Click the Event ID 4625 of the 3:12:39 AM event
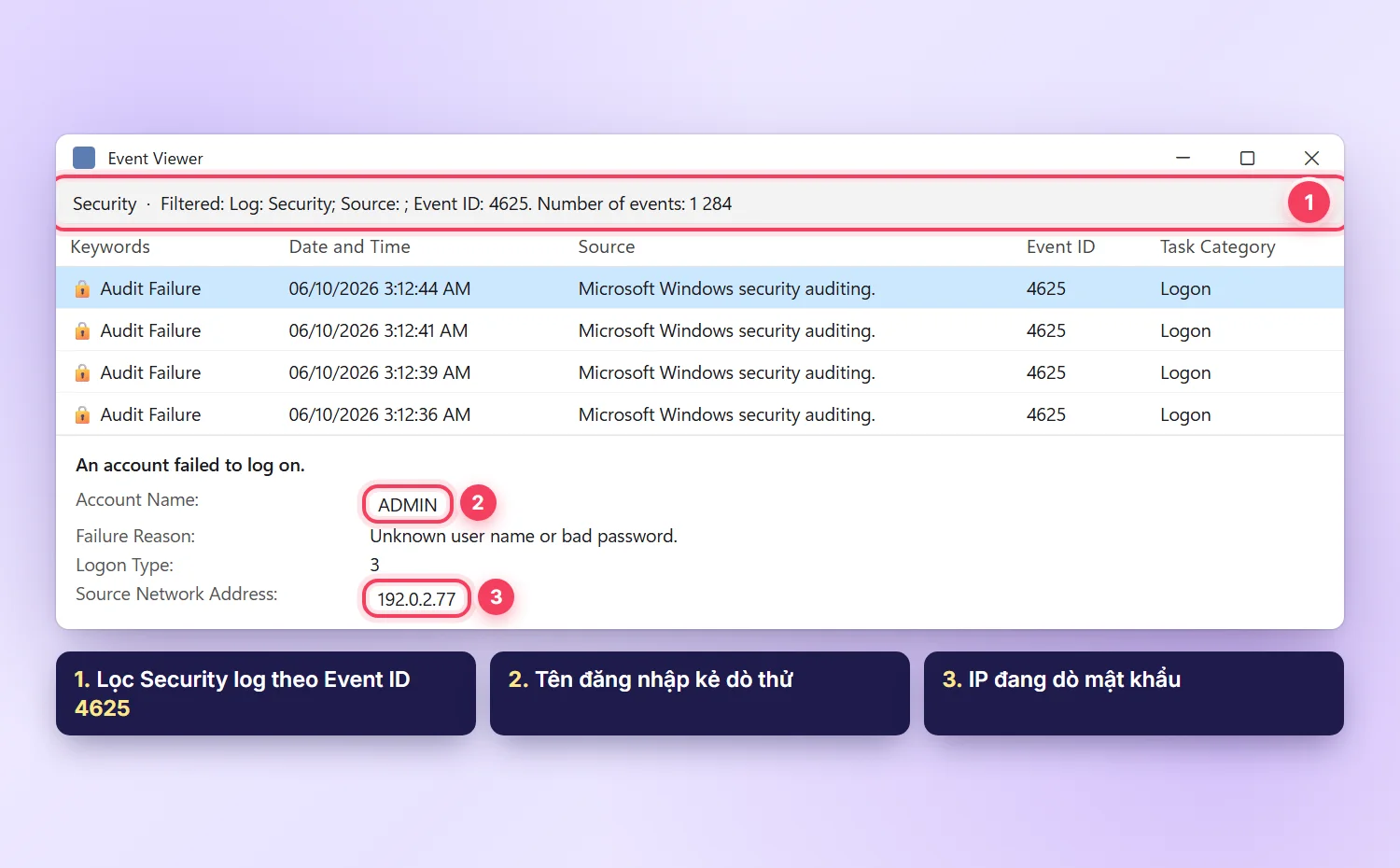Image resolution: width=1400 pixels, height=868 pixels. tap(1046, 372)
